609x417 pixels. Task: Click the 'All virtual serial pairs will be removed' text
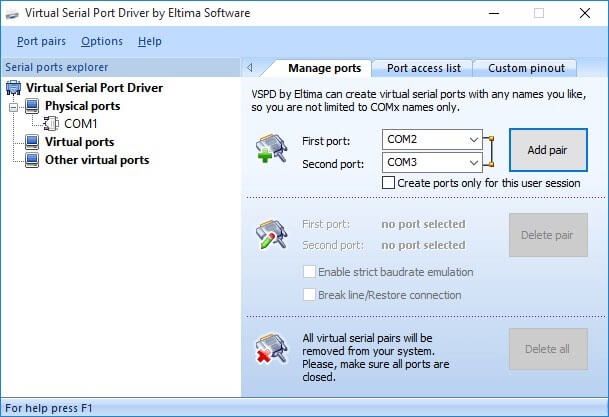(376, 358)
